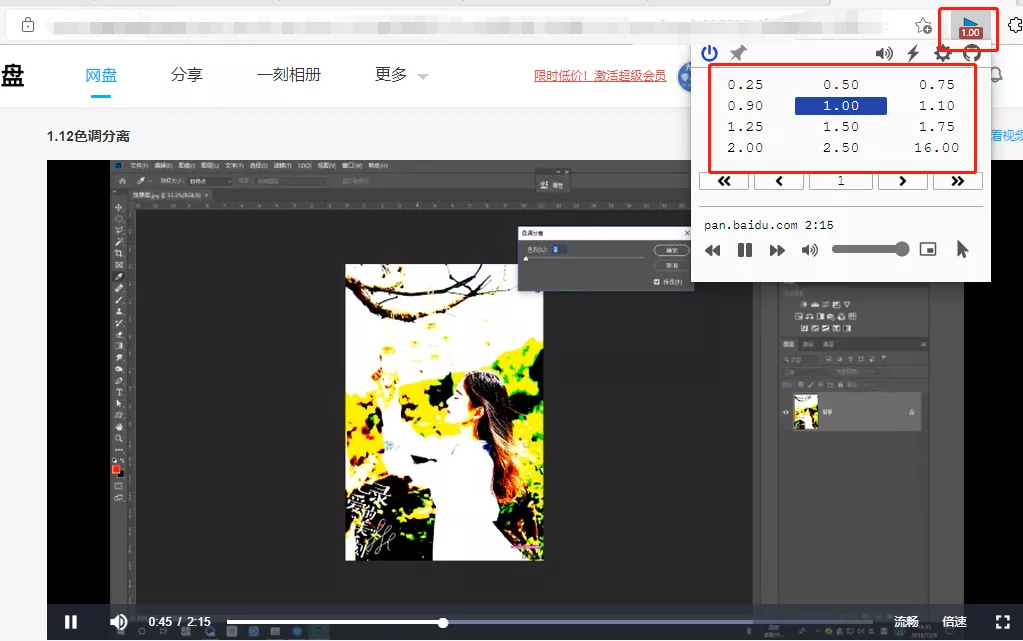Pin the speed controller popup
The image size is (1023, 641).
tap(737, 53)
